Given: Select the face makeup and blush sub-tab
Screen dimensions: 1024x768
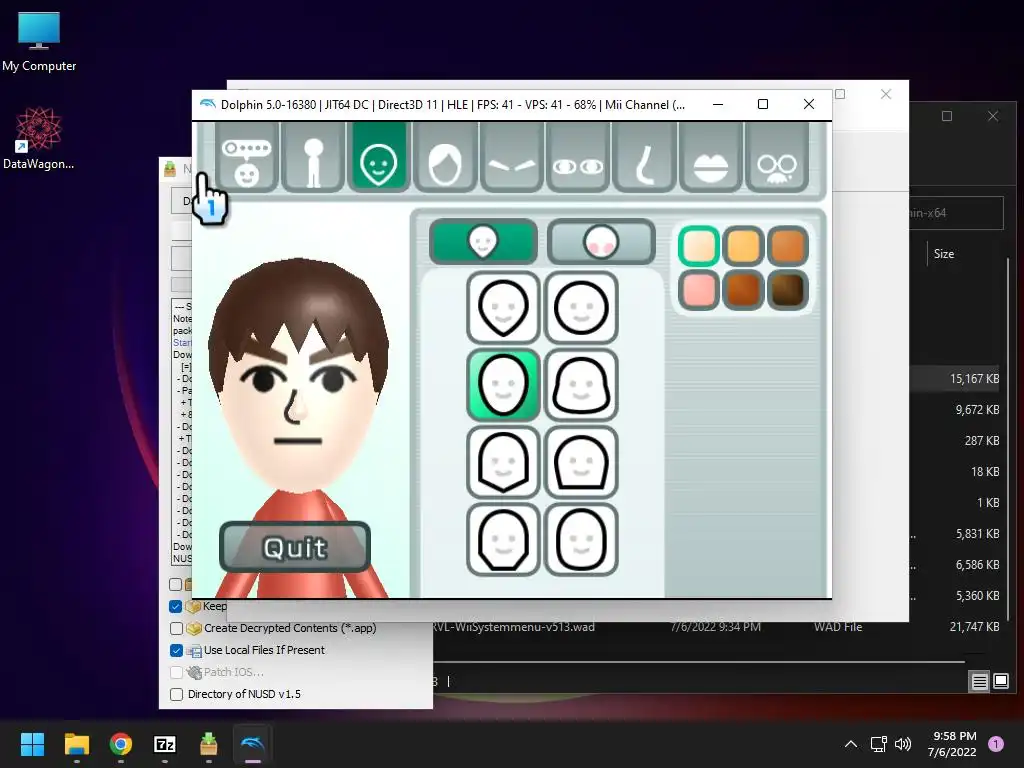Looking at the screenshot, I should point(601,242).
